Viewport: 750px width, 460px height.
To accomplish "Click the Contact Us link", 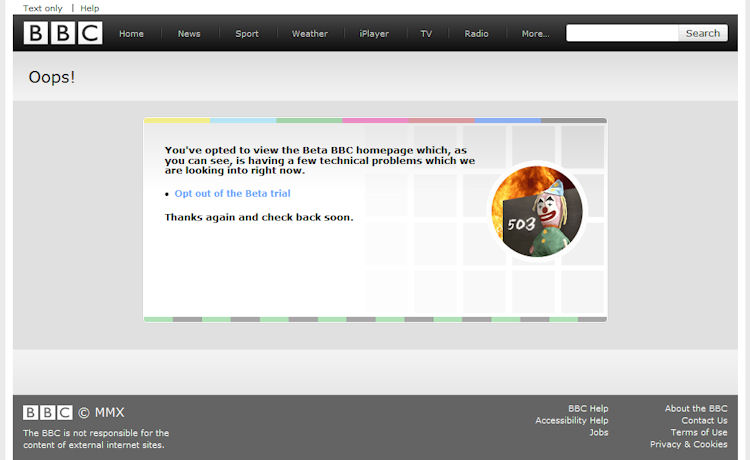I will tap(704, 420).
